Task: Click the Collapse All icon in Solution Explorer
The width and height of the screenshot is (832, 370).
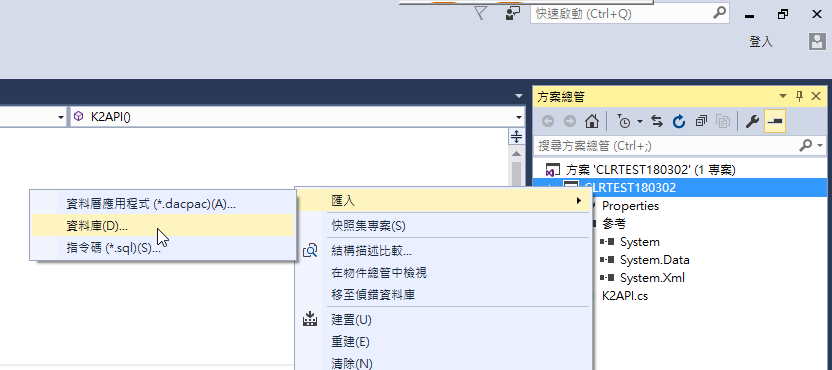Action: coord(701,122)
